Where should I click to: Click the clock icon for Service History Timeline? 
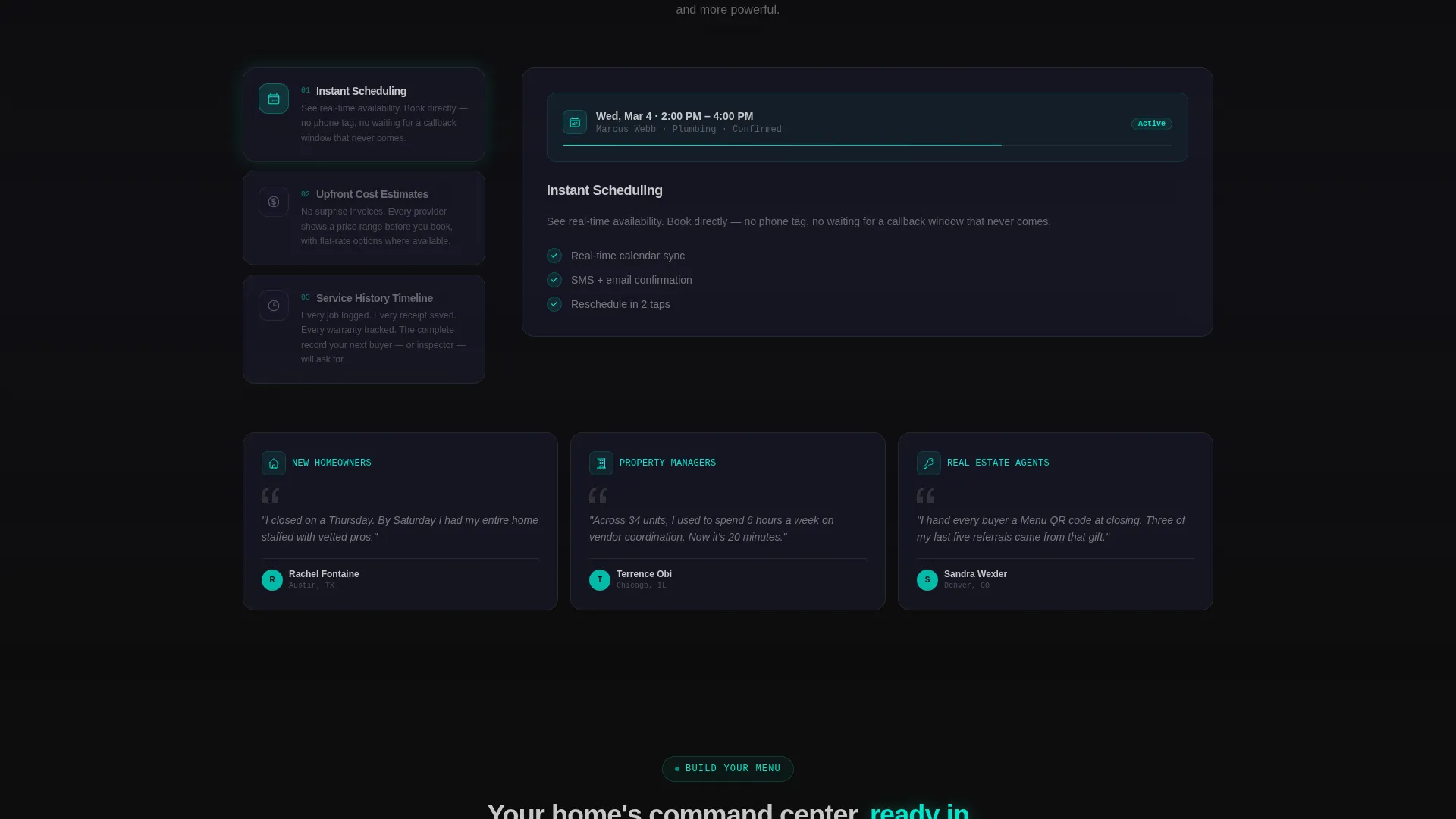click(x=274, y=306)
